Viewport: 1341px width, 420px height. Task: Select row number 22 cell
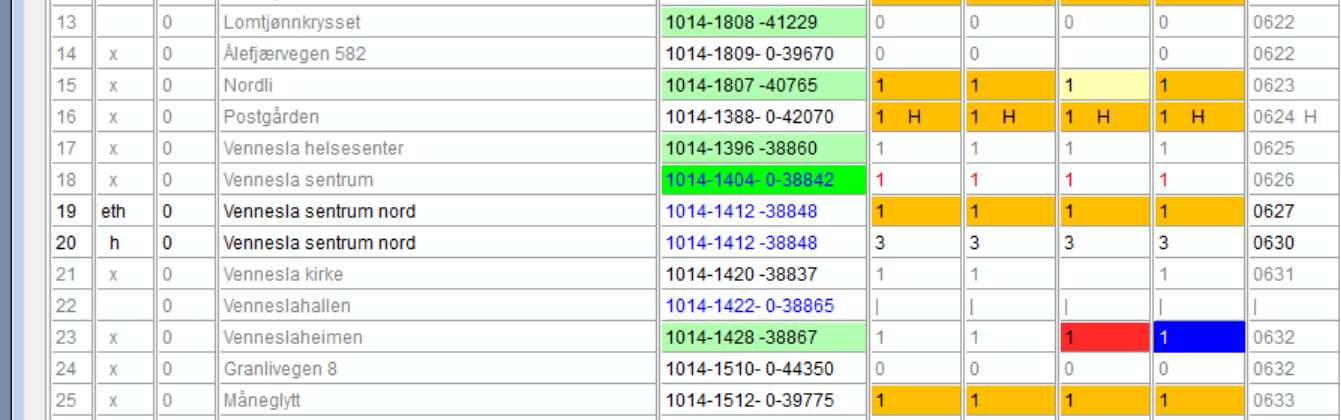coord(69,306)
